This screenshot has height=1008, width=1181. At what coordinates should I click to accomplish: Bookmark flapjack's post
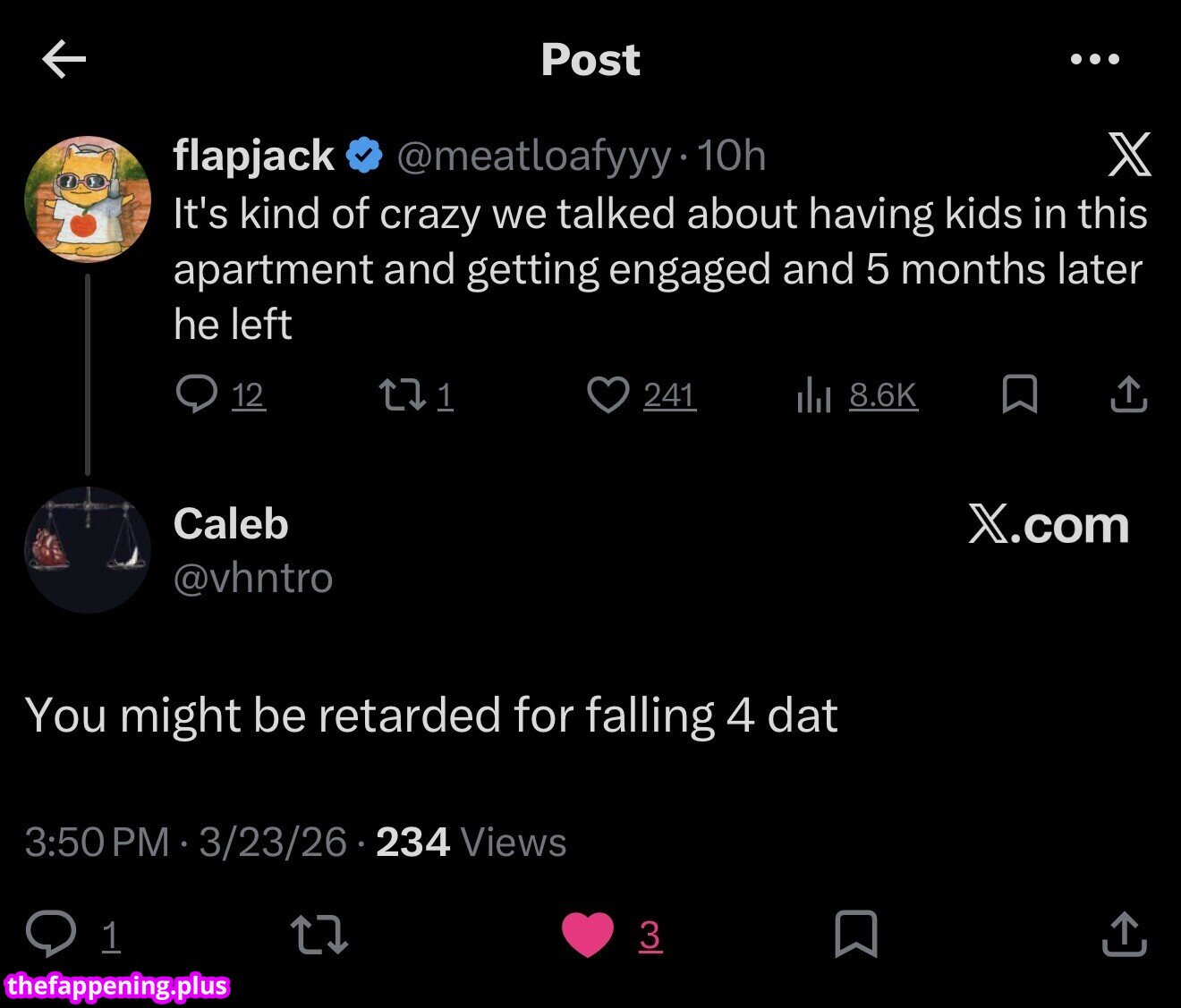(1020, 394)
